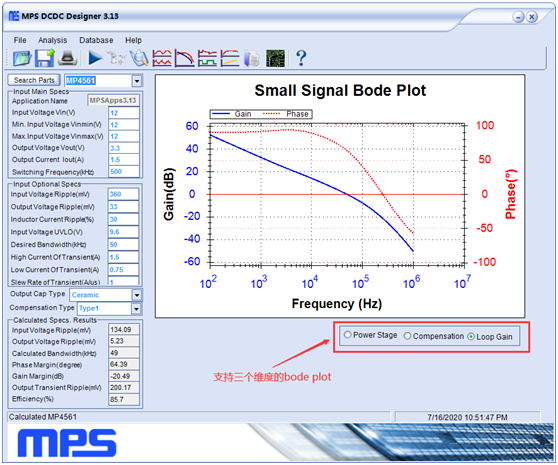Click the Phase Margin 64.39 value
The width and height of the screenshot is (558, 465).
pyautogui.click(x=124, y=364)
